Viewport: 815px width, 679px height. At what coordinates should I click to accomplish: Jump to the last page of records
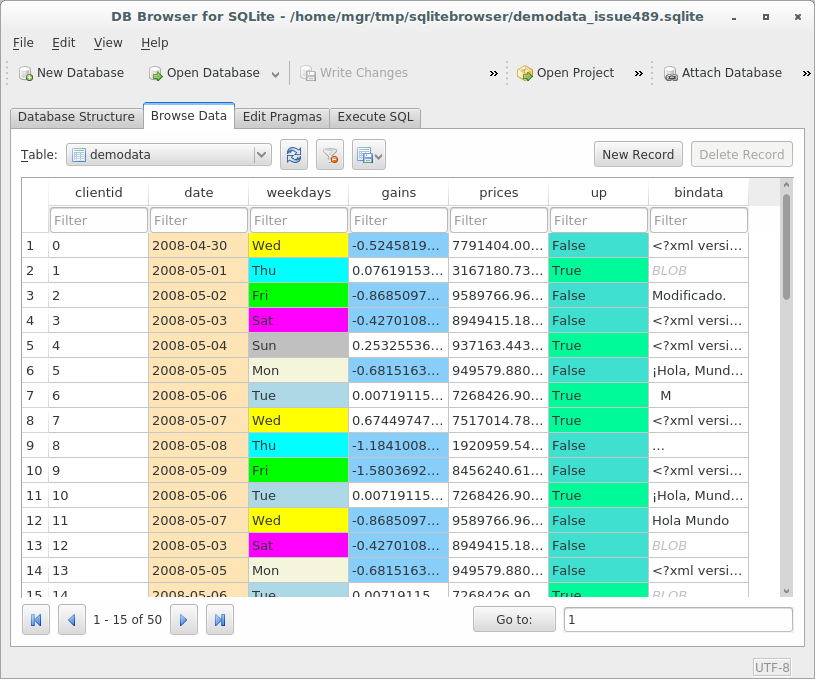220,620
